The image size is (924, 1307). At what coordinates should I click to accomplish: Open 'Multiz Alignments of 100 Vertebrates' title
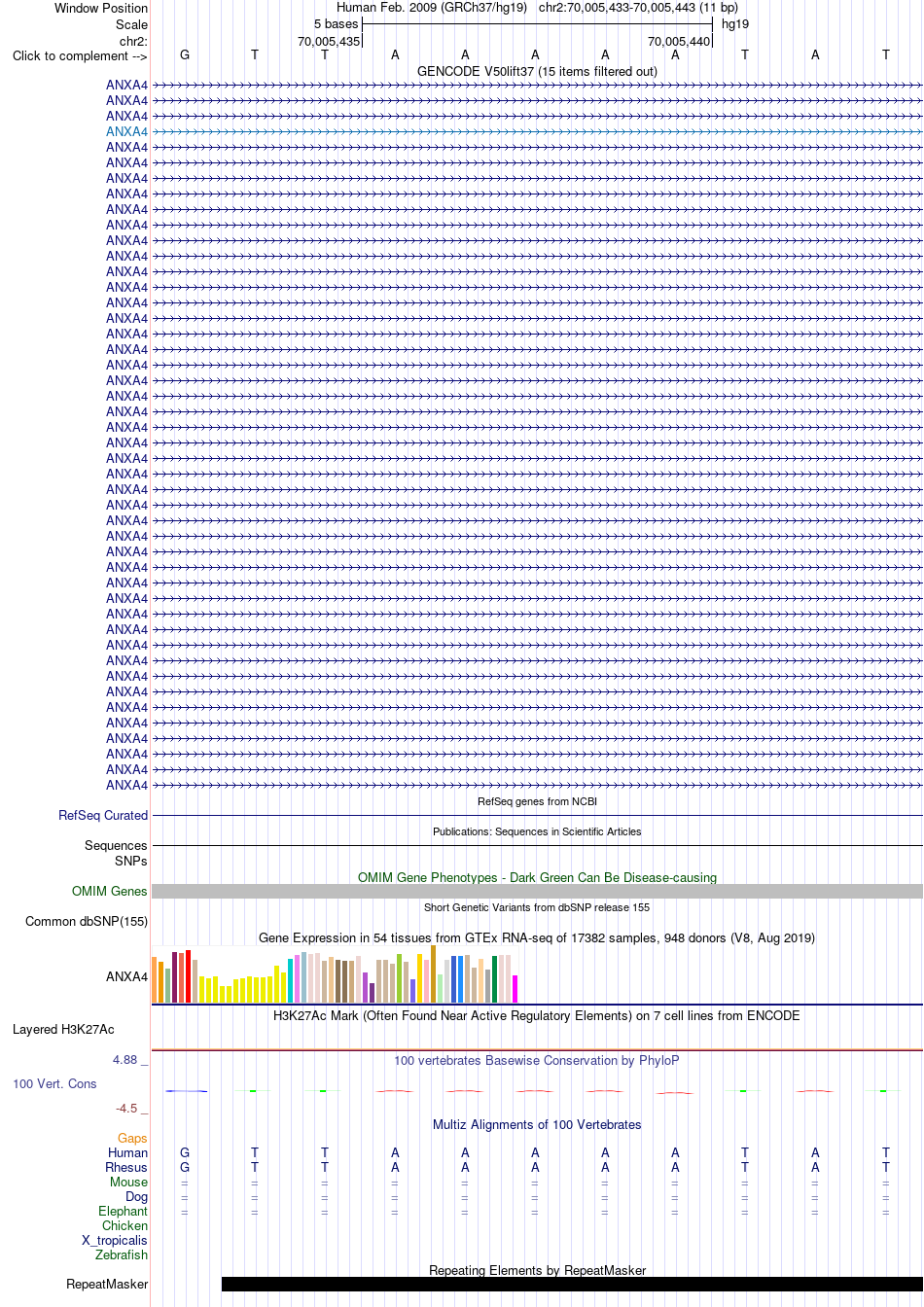[x=537, y=1124]
